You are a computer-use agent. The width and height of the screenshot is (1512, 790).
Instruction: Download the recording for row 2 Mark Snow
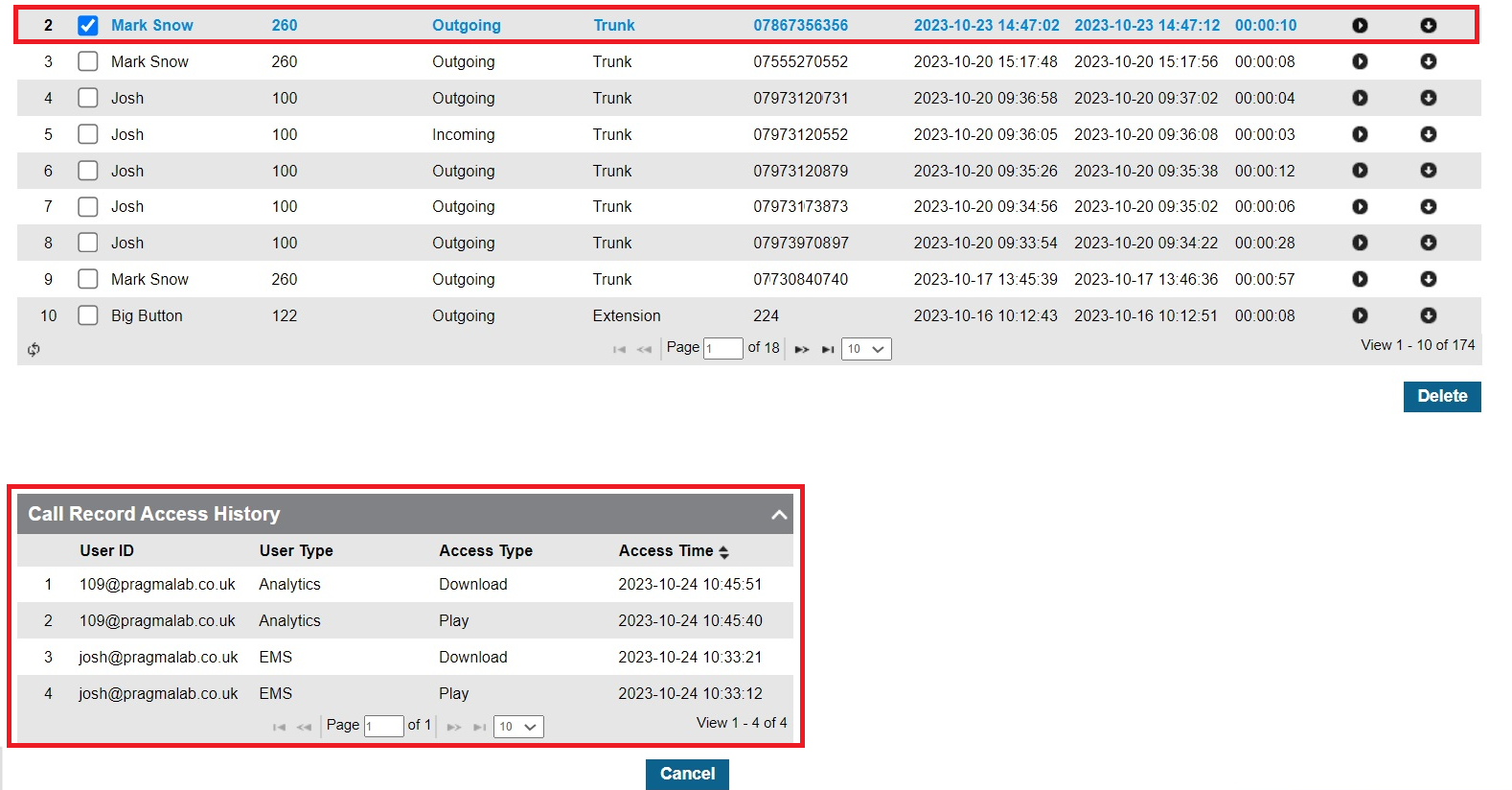coord(1428,26)
